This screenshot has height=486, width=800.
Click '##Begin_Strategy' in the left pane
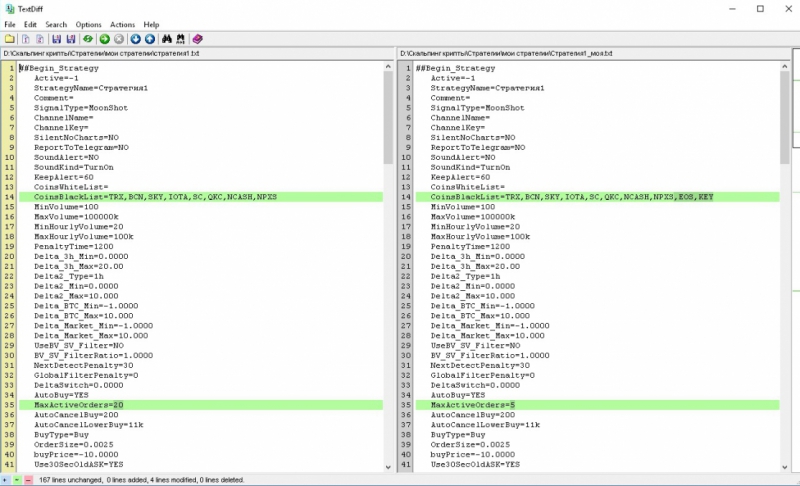click(x=59, y=68)
